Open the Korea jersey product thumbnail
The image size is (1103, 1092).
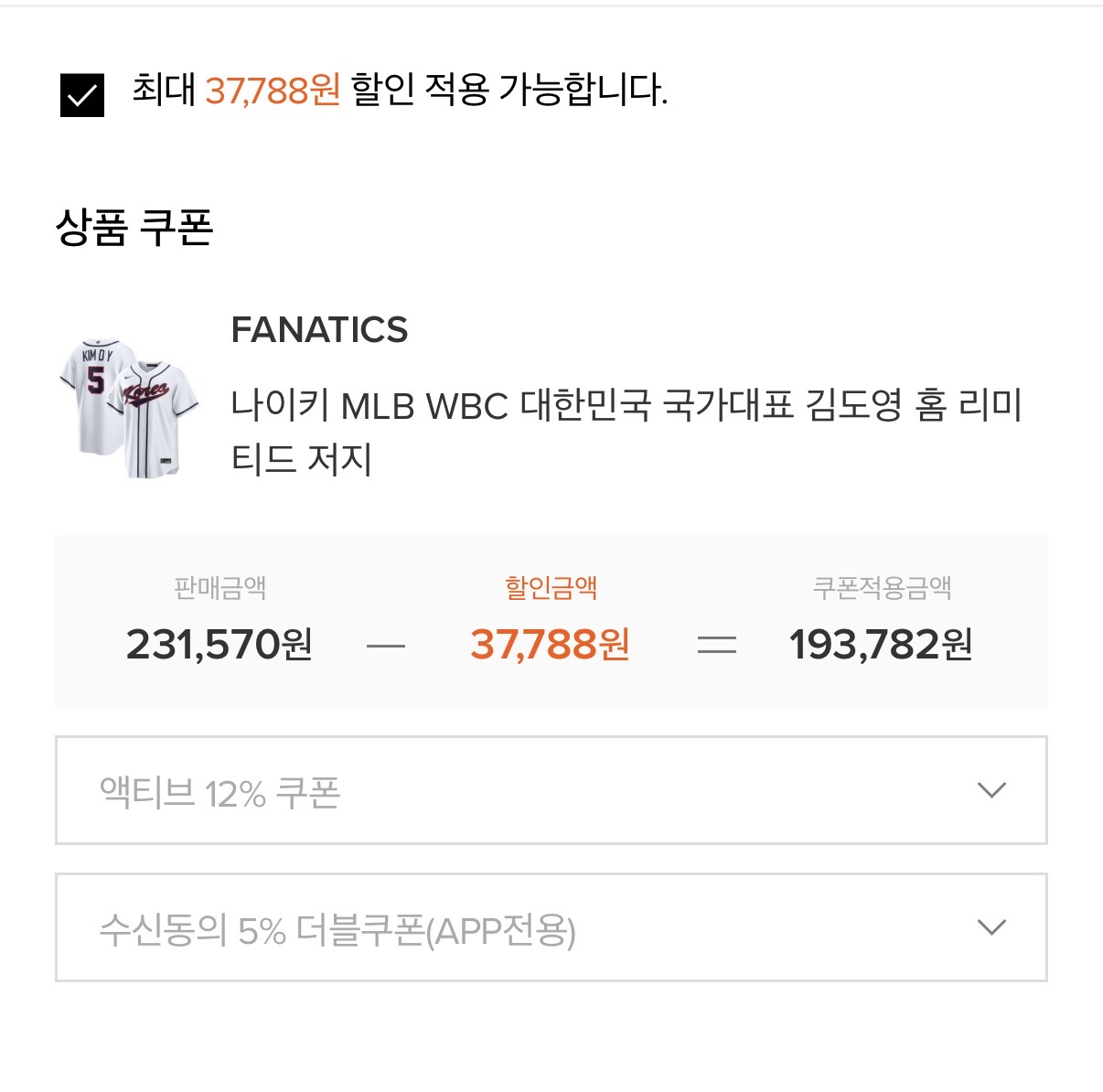click(129, 408)
